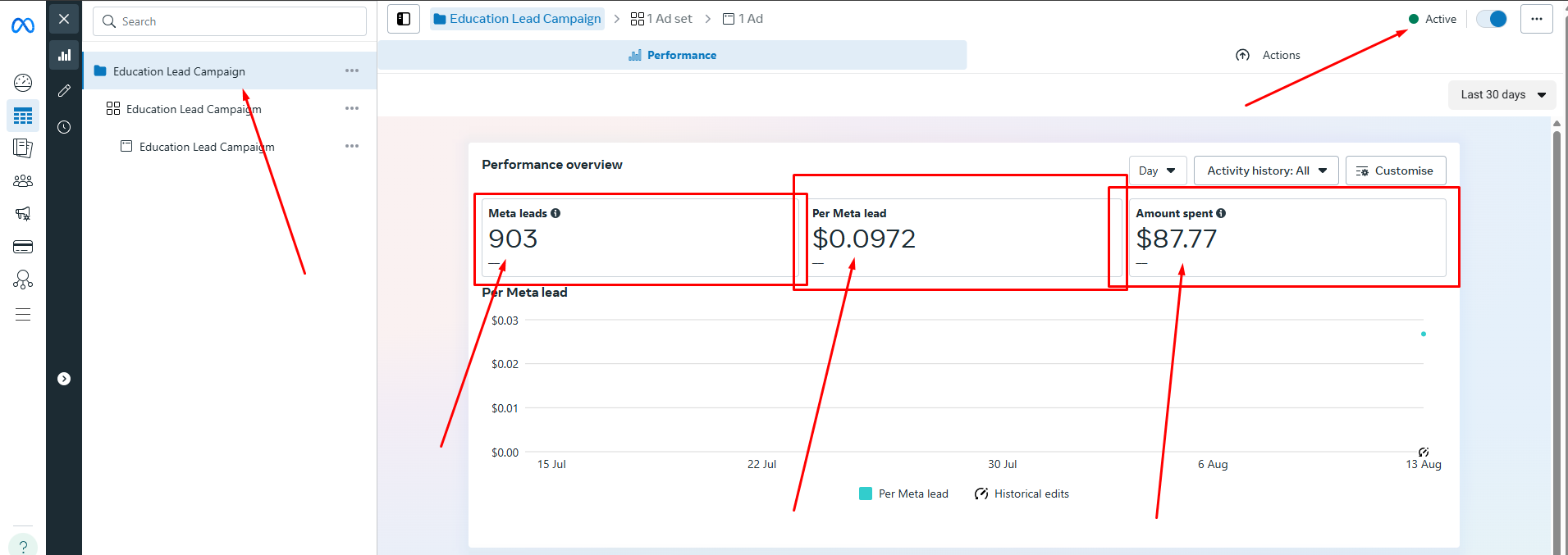Open the Audiences people icon in left rail
This screenshot has height=555, width=1568.
pyautogui.click(x=23, y=180)
